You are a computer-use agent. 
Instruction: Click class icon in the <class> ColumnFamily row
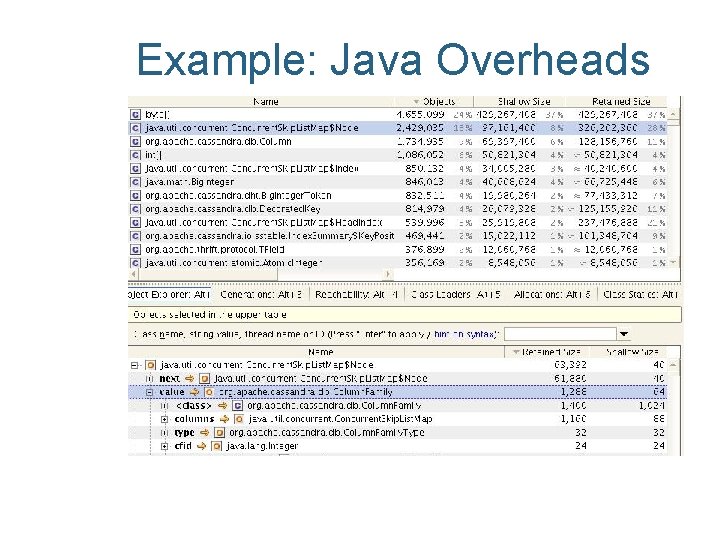click(x=237, y=405)
